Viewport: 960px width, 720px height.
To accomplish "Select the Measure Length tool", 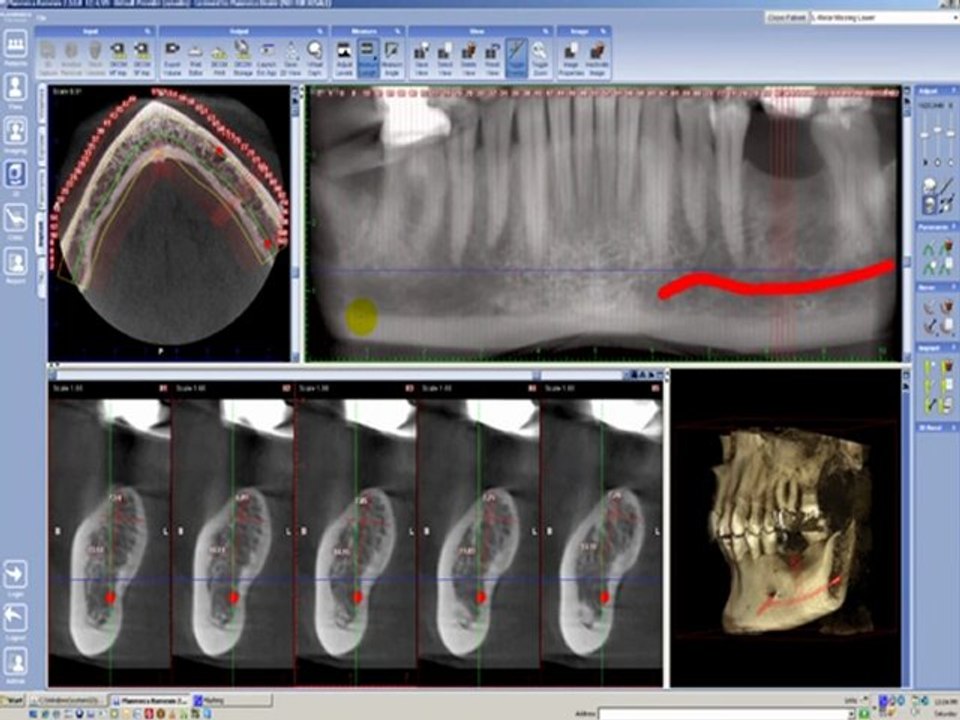I will point(368,58).
